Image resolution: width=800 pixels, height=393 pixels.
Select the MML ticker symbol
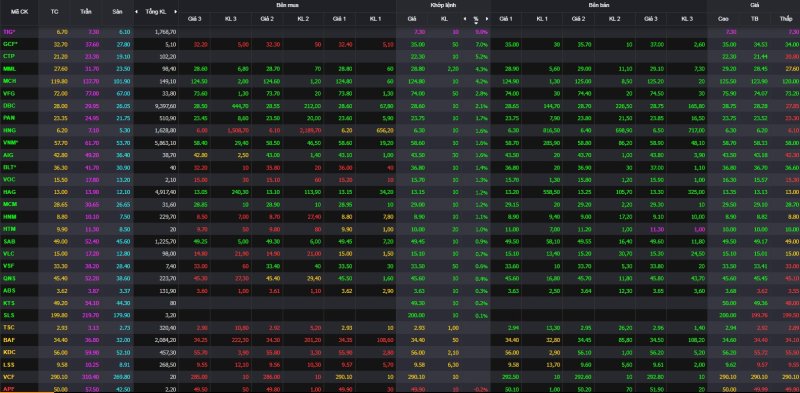(x=9, y=68)
